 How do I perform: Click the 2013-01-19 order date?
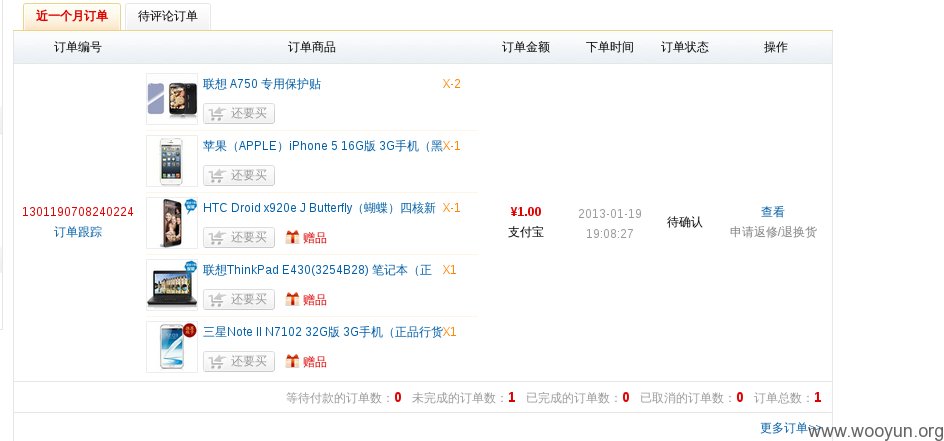pyautogui.click(x=610, y=214)
